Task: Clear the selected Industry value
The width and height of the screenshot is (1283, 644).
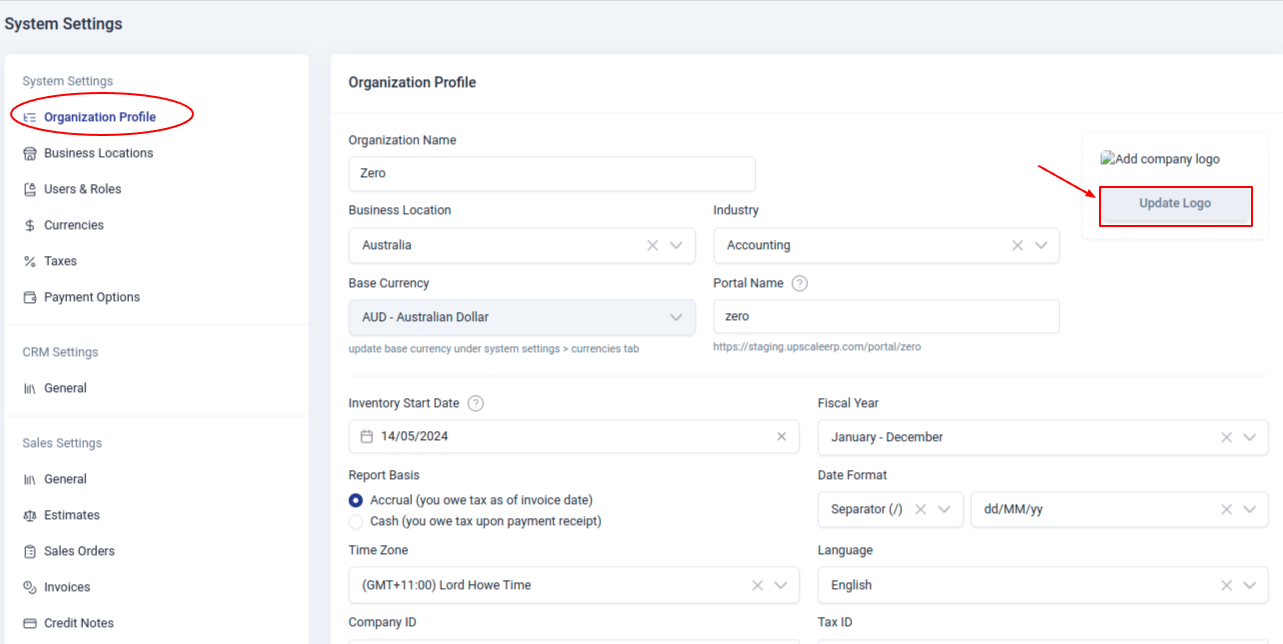Action: pyautogui.click(x=1017, y=245)
